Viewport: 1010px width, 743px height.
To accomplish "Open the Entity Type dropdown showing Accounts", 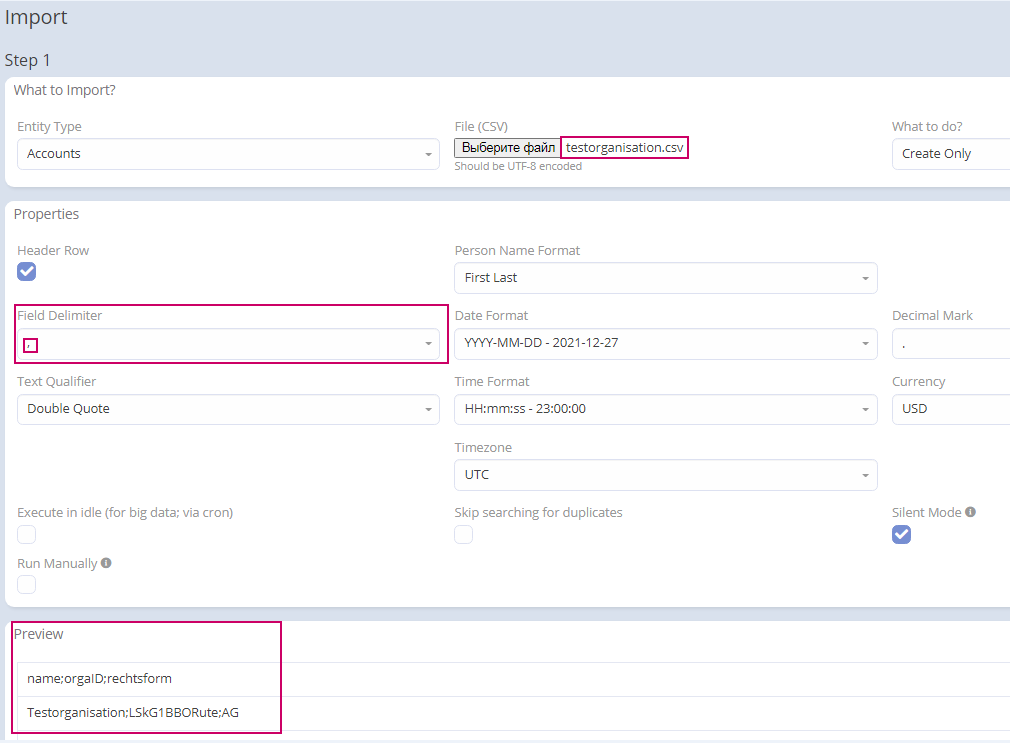I will 228,154.
